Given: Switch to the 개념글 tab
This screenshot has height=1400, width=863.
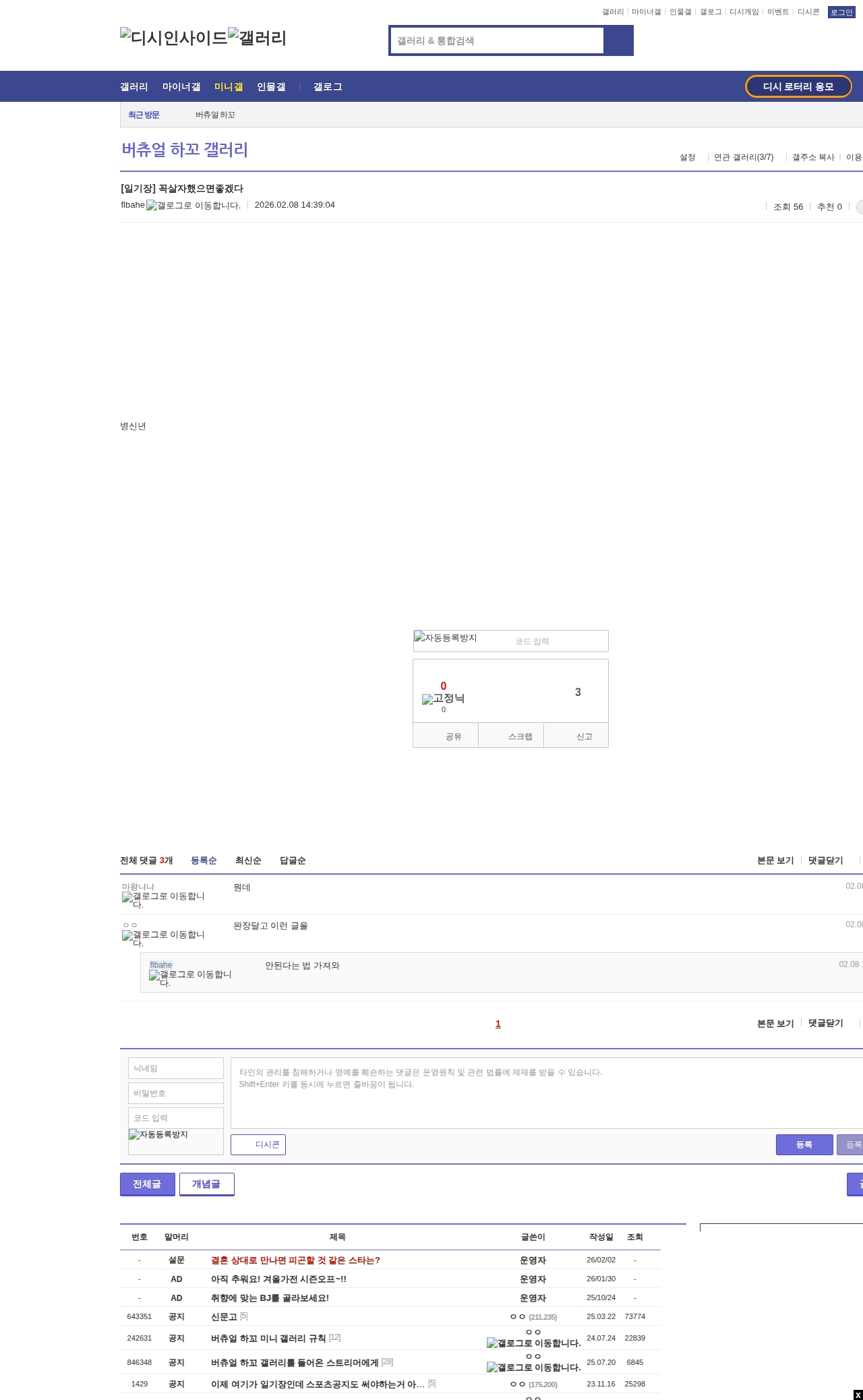Looking at the screenshot, I should (x=206, y=1184).
